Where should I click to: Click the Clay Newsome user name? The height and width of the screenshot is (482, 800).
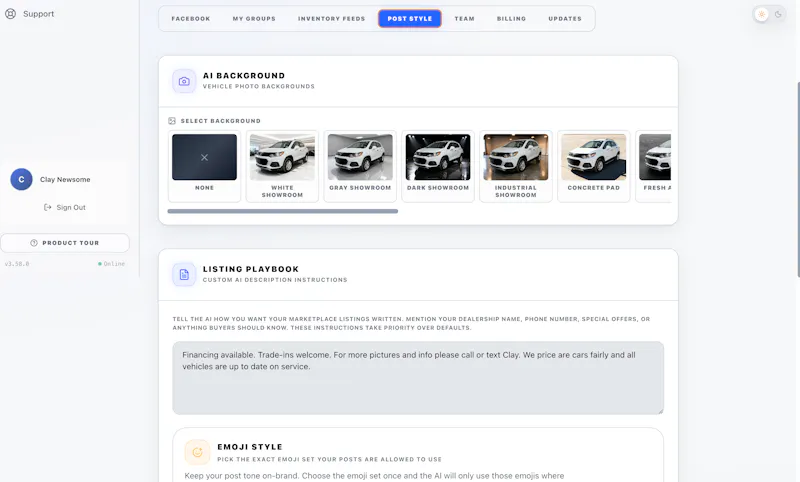click(65, 180)
